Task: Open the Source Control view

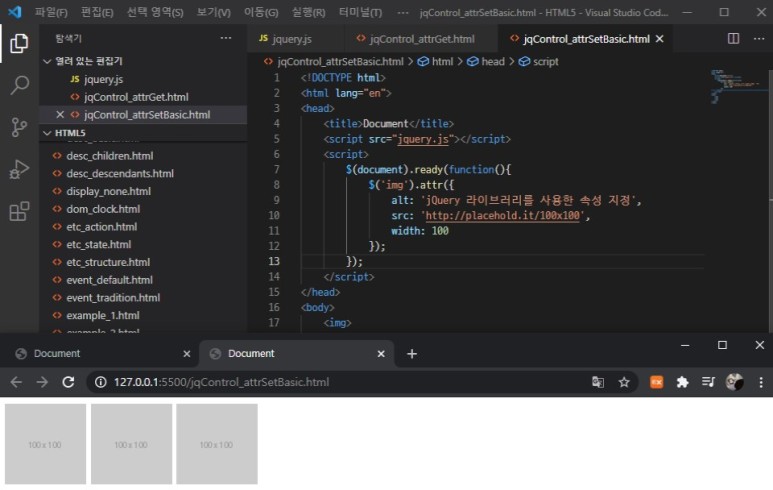Action: tap(19, 127)
